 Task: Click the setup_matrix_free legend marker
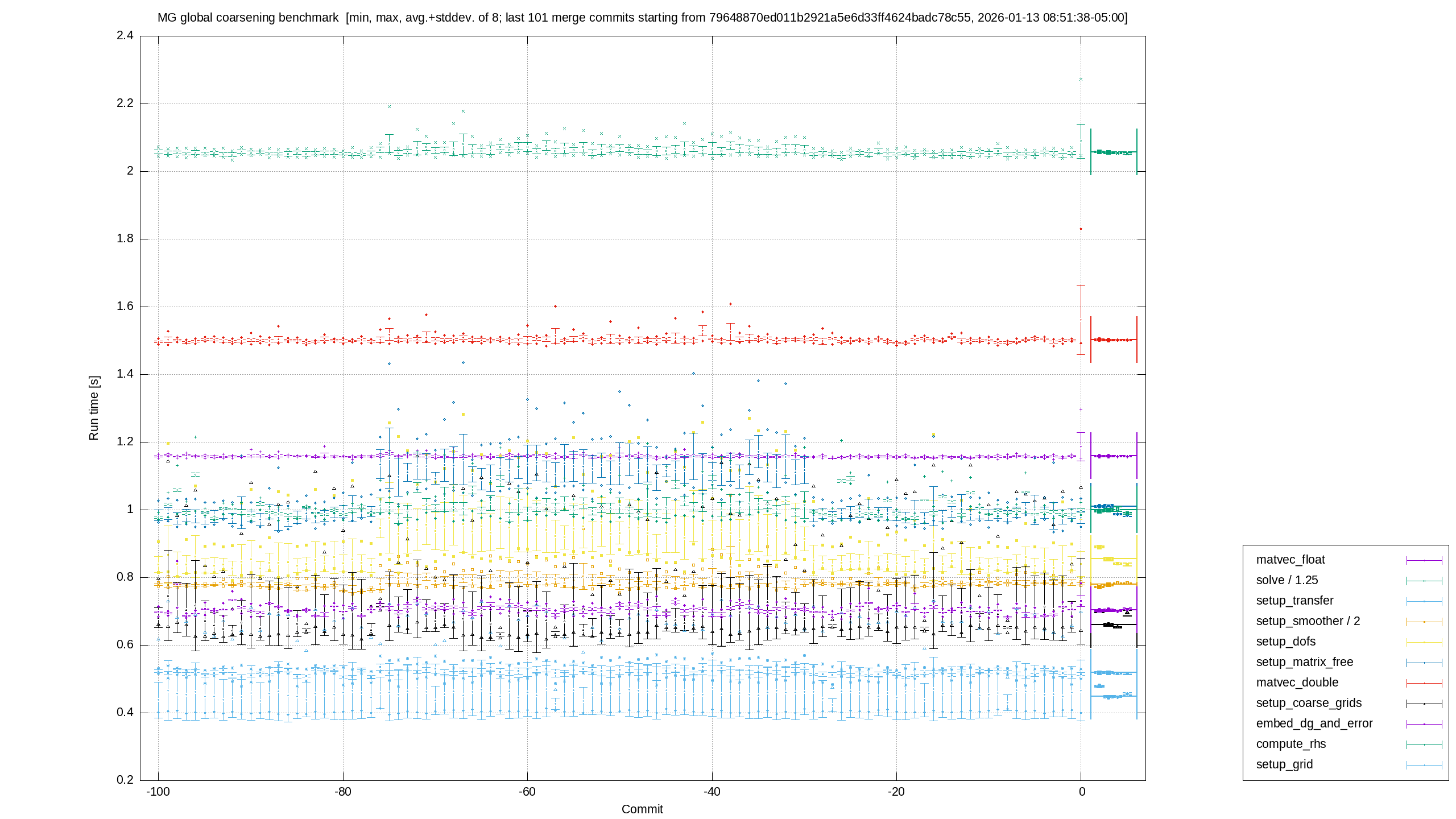pos(1424,663)
